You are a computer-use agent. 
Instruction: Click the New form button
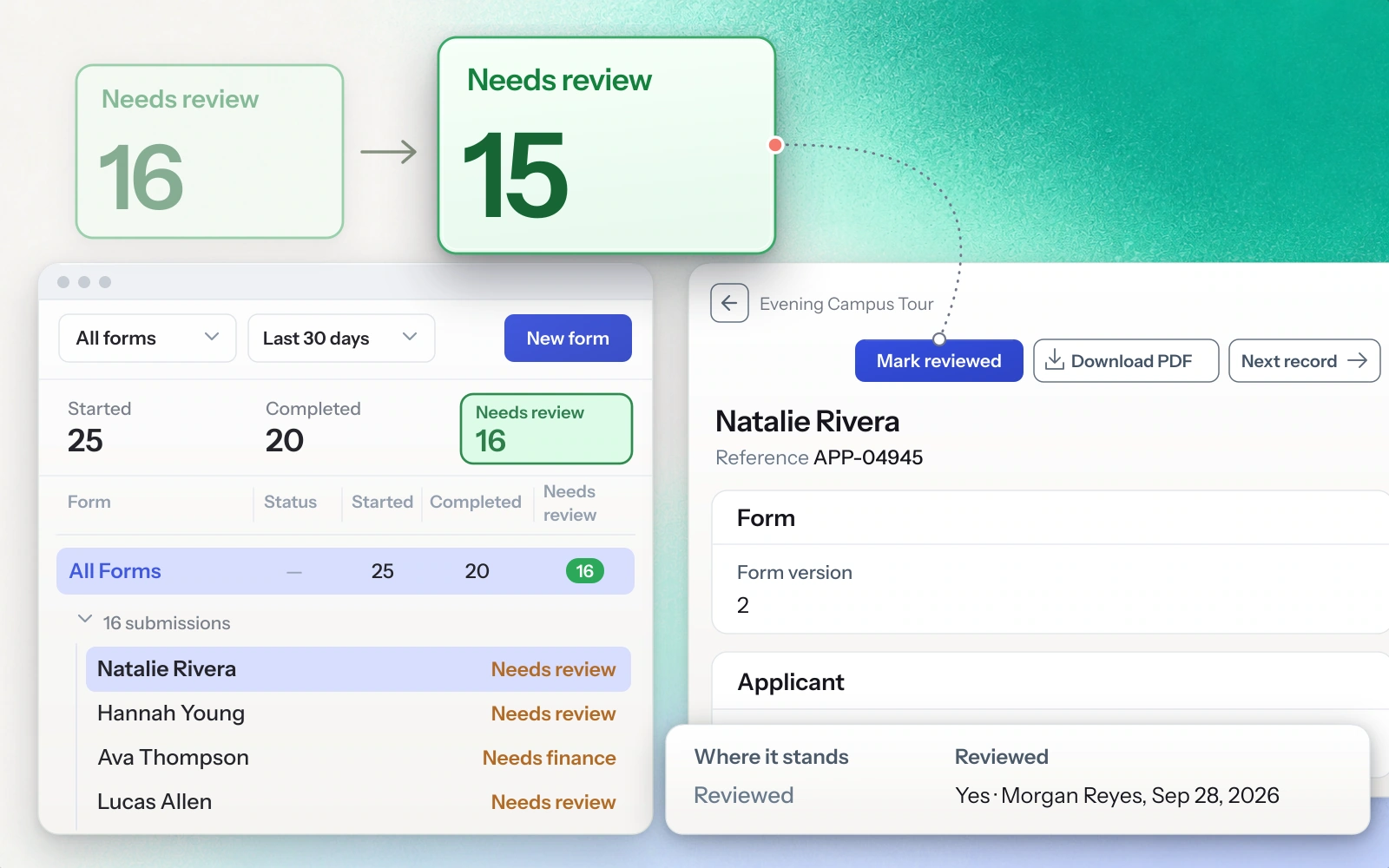(x=568, y=338)
